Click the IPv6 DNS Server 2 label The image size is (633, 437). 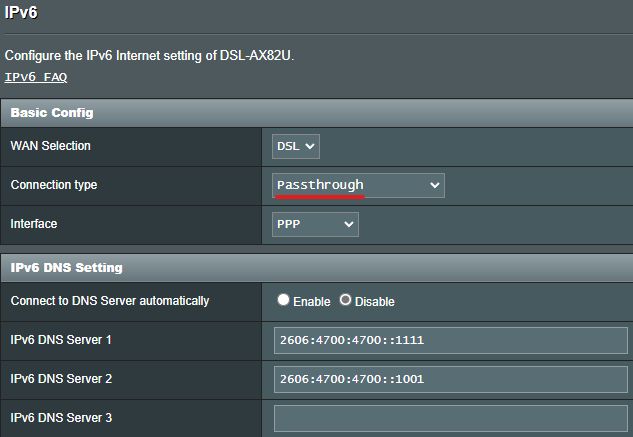point(61,379)
